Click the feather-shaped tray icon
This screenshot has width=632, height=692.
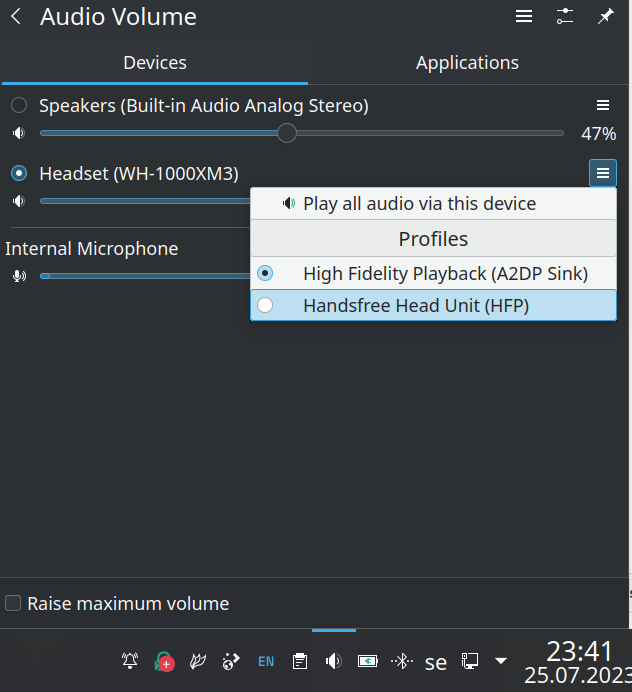tap(198, 661)
